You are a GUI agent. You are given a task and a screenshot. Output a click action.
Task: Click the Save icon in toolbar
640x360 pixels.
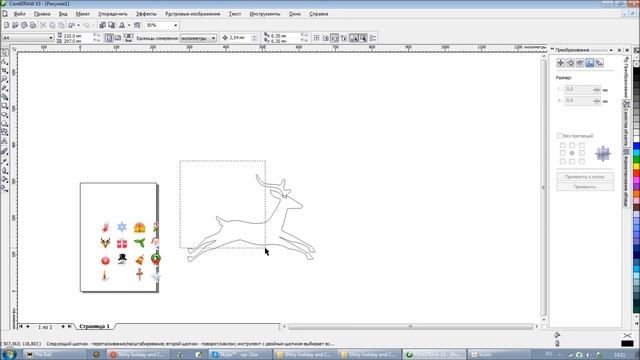pyautogui.click(x=24, y=25)
